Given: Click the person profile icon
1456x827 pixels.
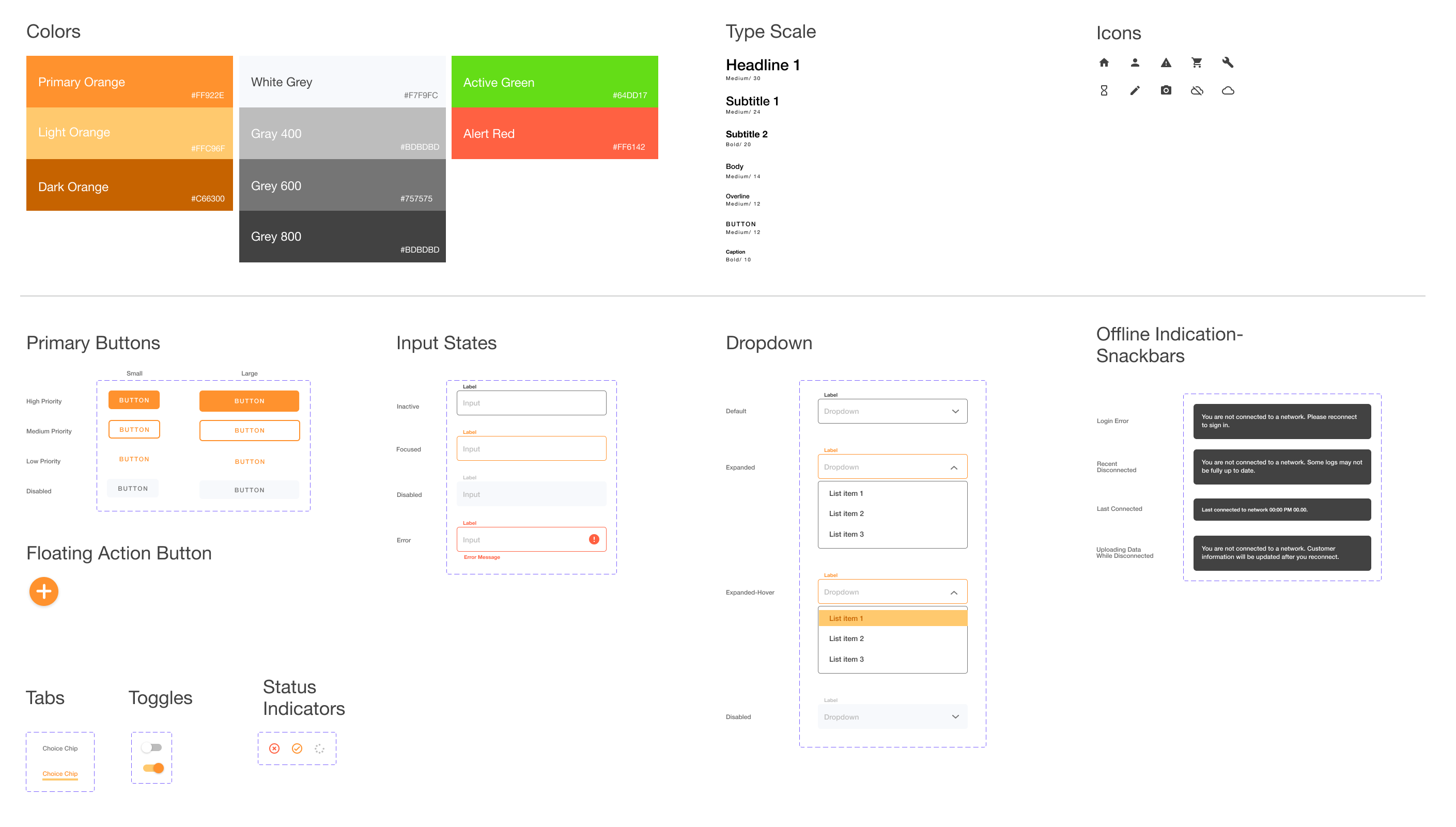Looking at the screenshot, I should pos(1135,63).
